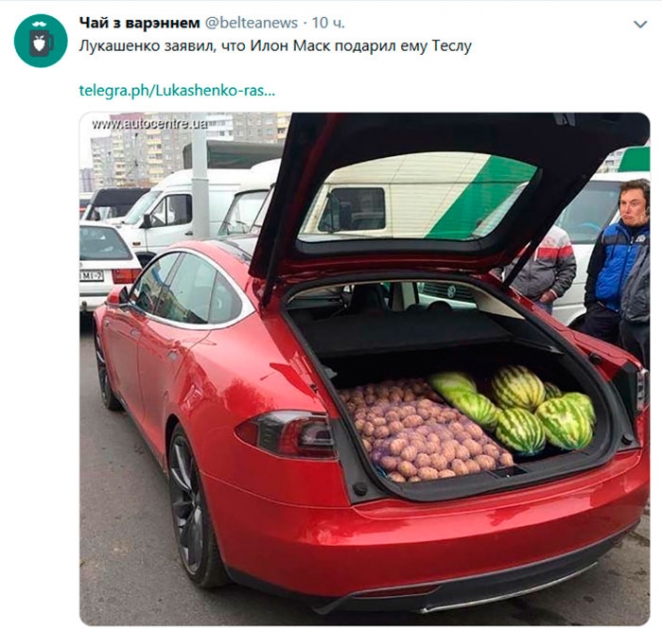The image size is (662, 631).
Task: Open the tweet via the 10 ч. timestamp
Action: tap(328, 23)
